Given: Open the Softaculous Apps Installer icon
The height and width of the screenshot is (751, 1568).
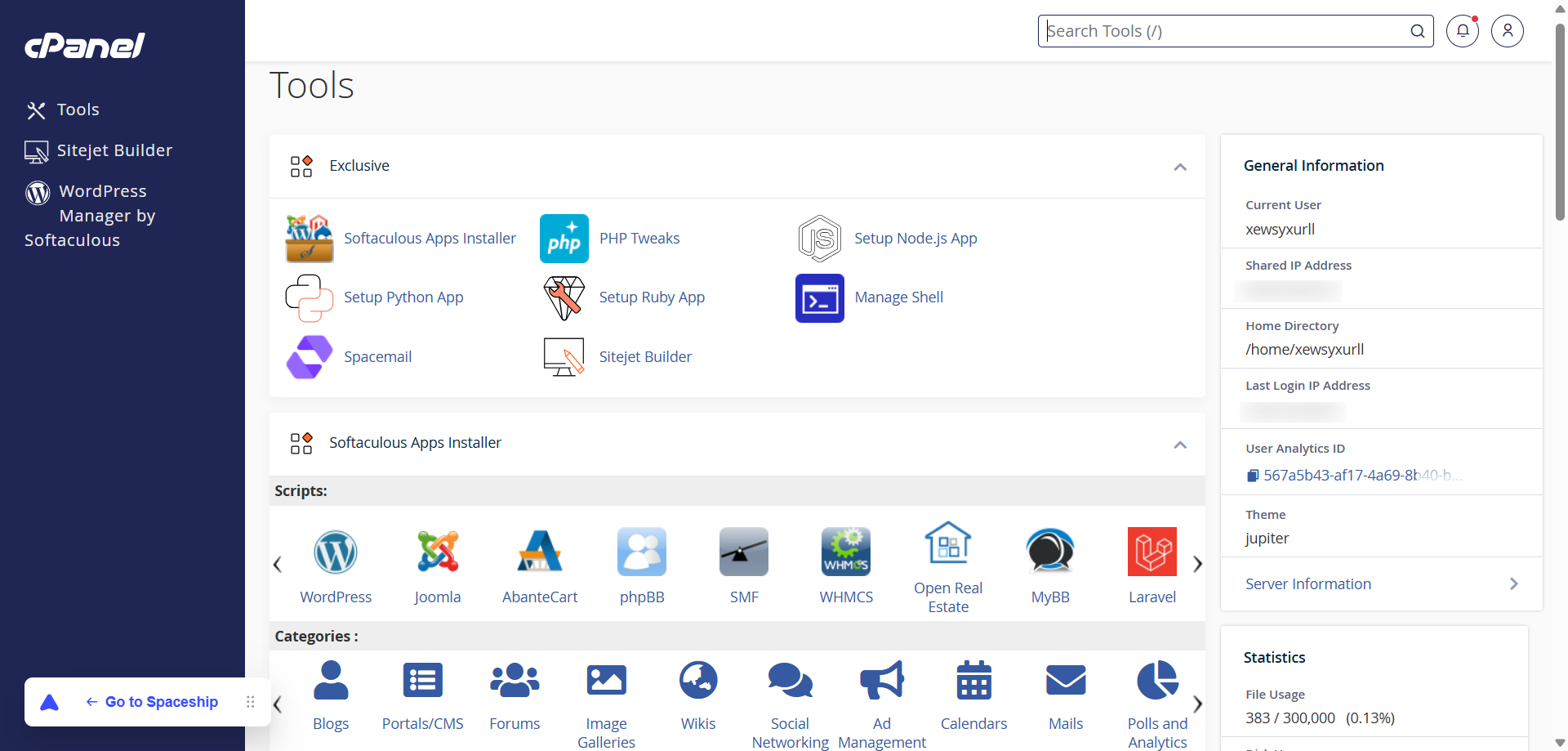Looking at the screenshot, I should pyautogui.click(x=310, y=239).
